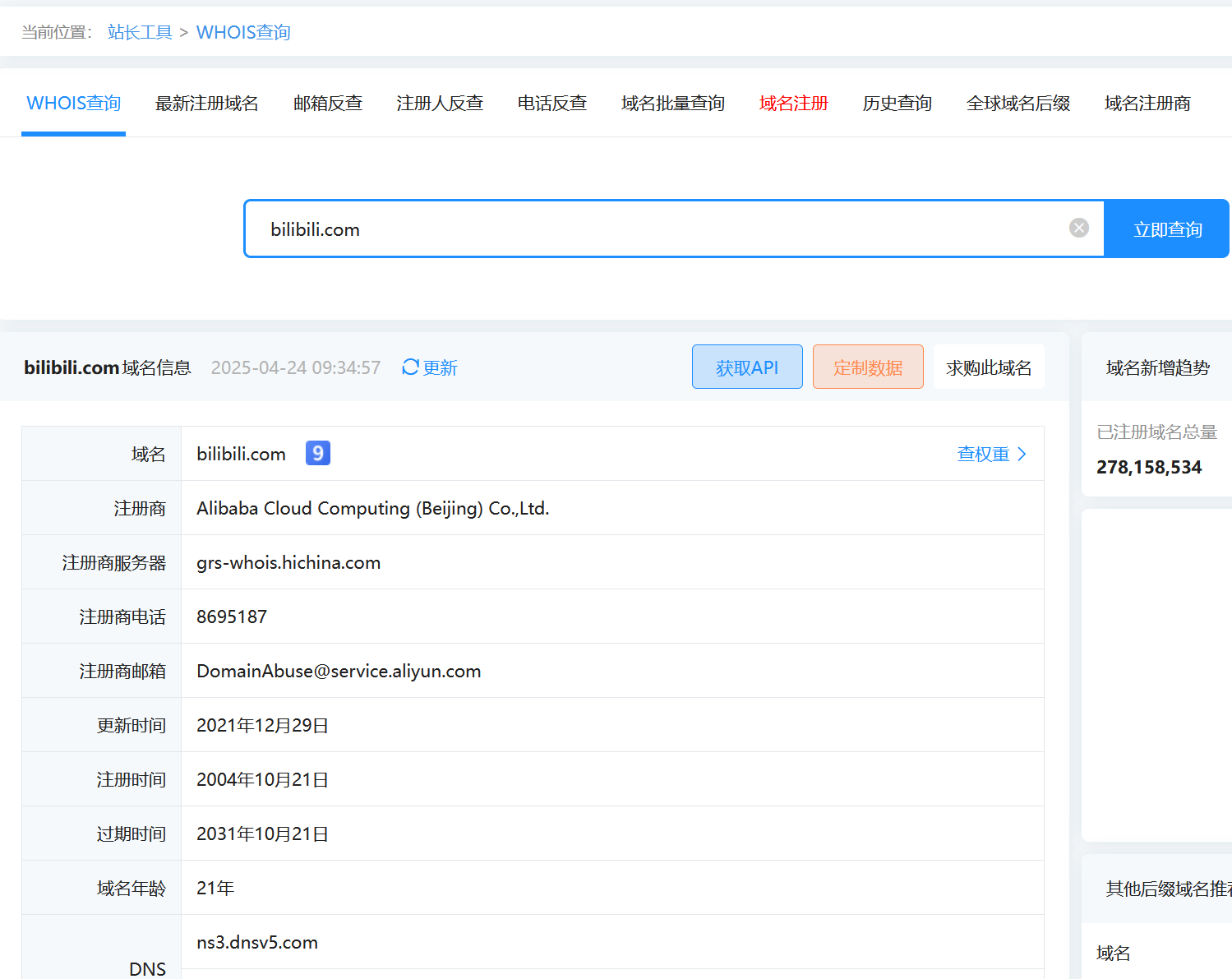Click the 注册商 row label
Viewport: 1232px width, 979px height.
tap(140, 508)
